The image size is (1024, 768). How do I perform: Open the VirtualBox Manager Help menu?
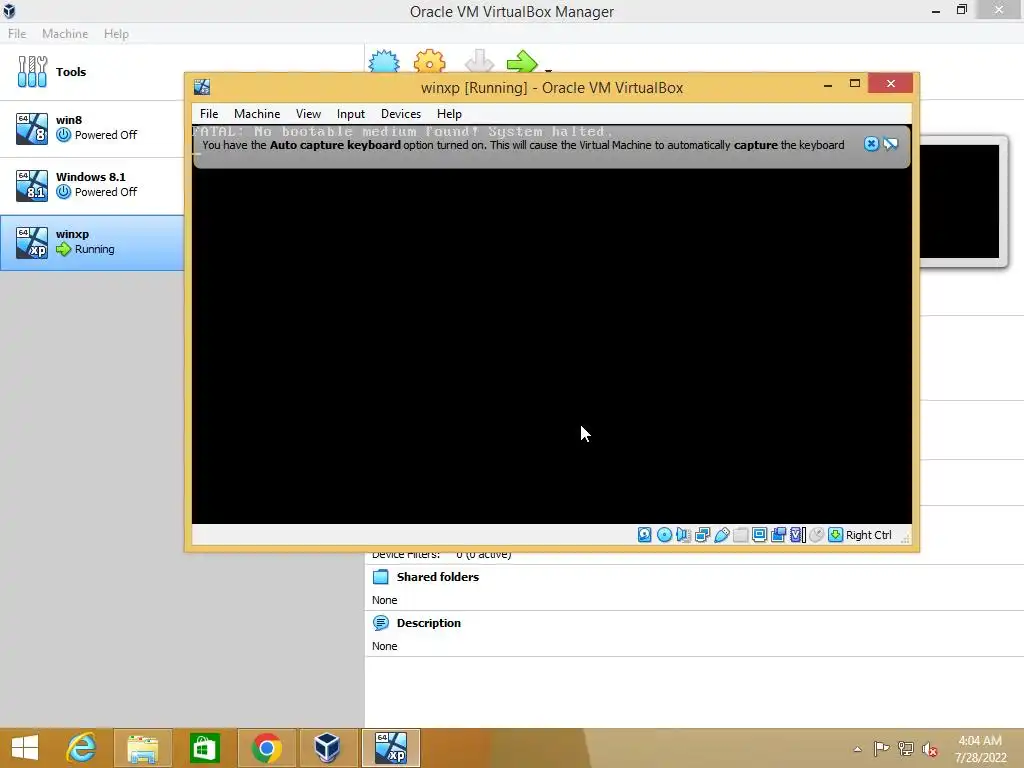pos(116,33)
